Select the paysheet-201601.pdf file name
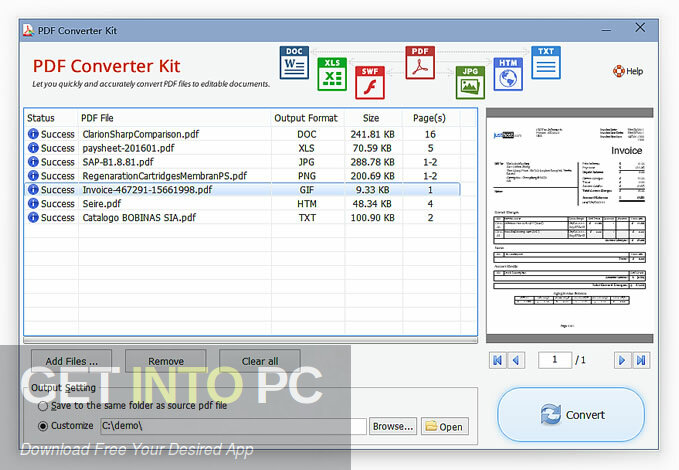The height and width of the screenshot is (470, 679). click(x=129, y=148)
